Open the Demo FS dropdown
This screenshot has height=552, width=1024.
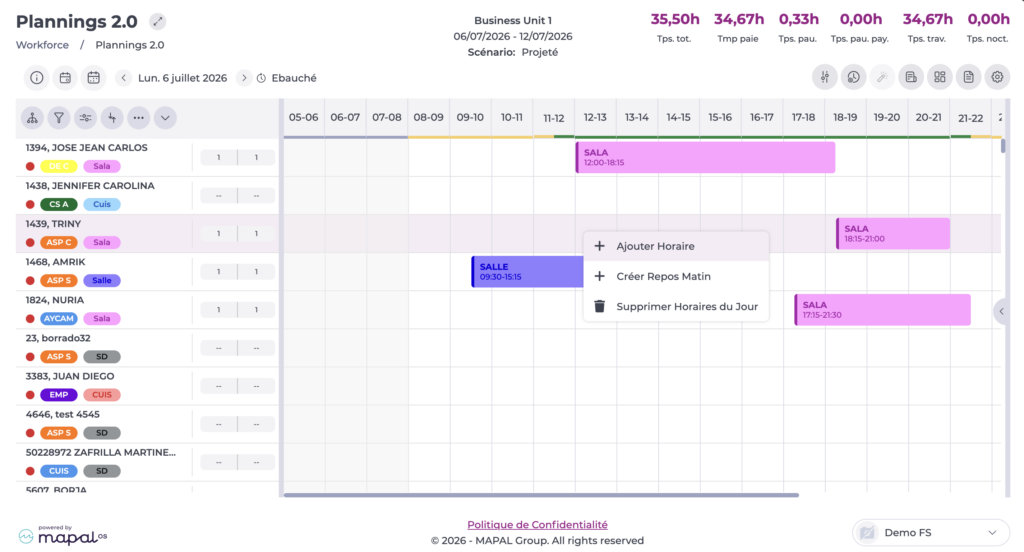[x=931, y=532]
